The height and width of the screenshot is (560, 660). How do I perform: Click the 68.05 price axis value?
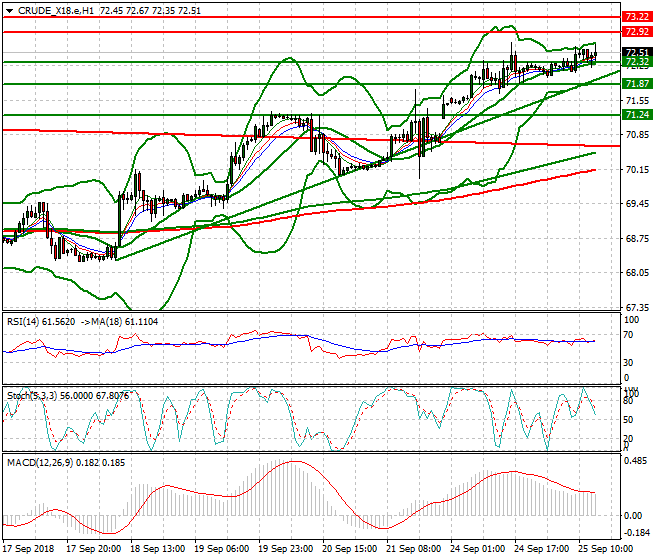coord(637,273)
